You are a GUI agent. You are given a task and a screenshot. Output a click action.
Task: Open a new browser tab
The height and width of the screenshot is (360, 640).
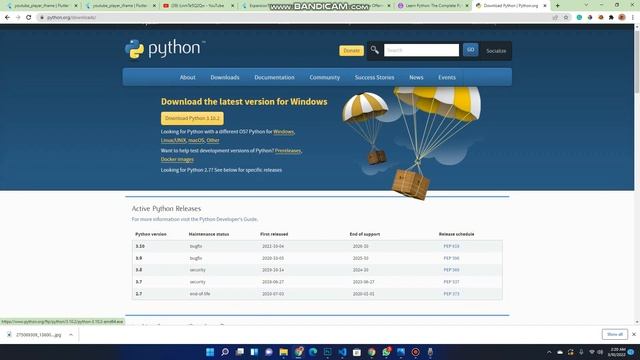[x=558, y=6]
